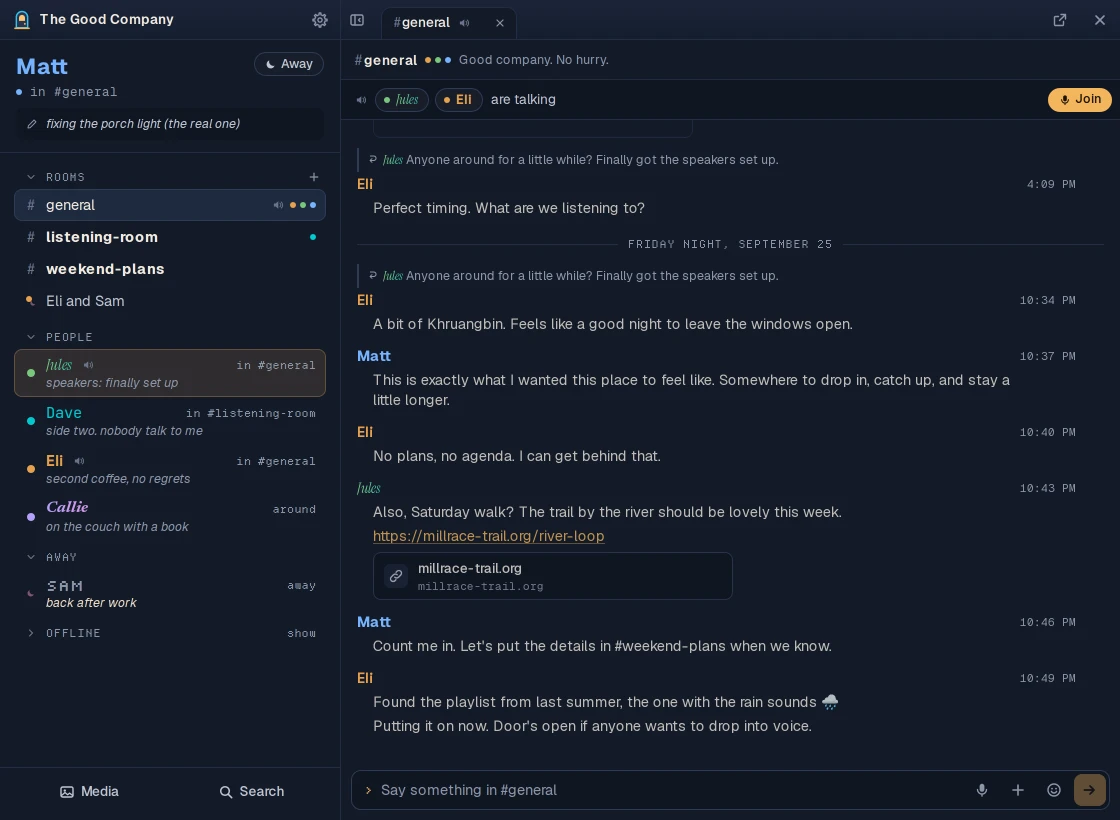Open Eli and Sam conversation
This screenshot has width=1120, height=820.
click(170, 301)
